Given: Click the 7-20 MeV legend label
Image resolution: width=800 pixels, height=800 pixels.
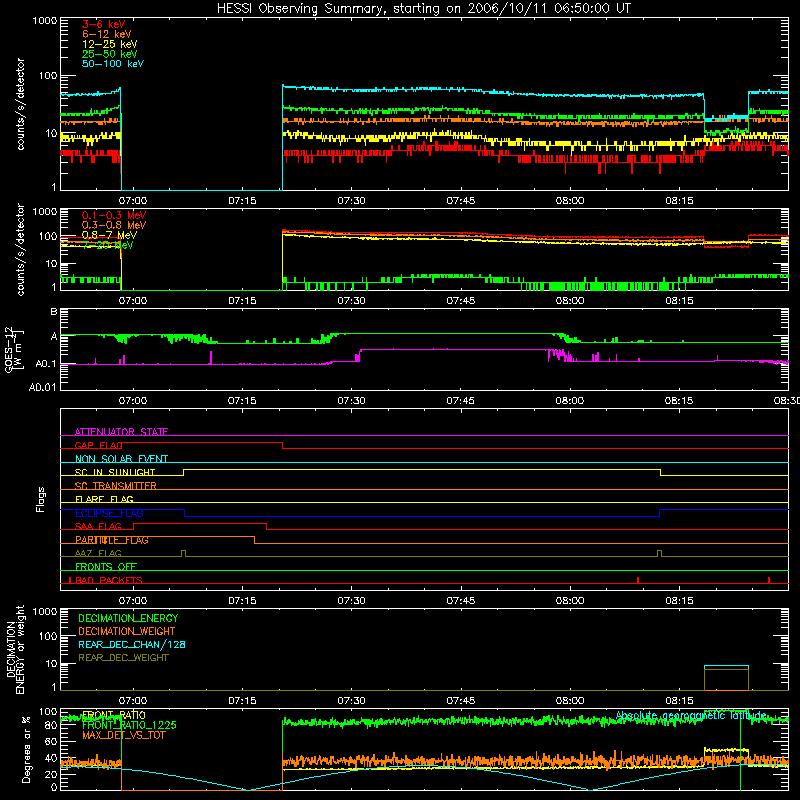Looking at the screenshot, I should (107, 245).
